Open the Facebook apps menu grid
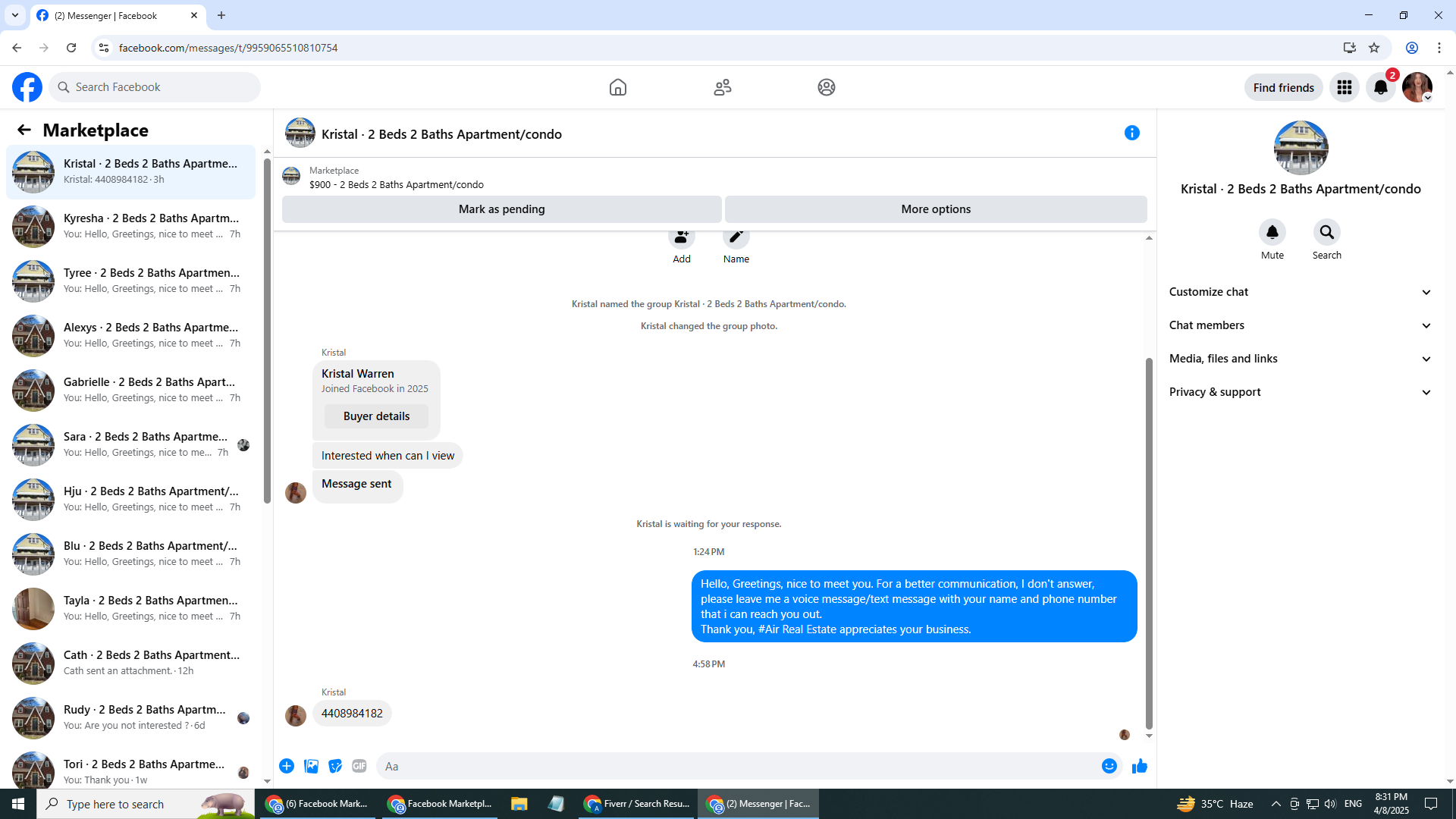 [x=1344, y=87]
